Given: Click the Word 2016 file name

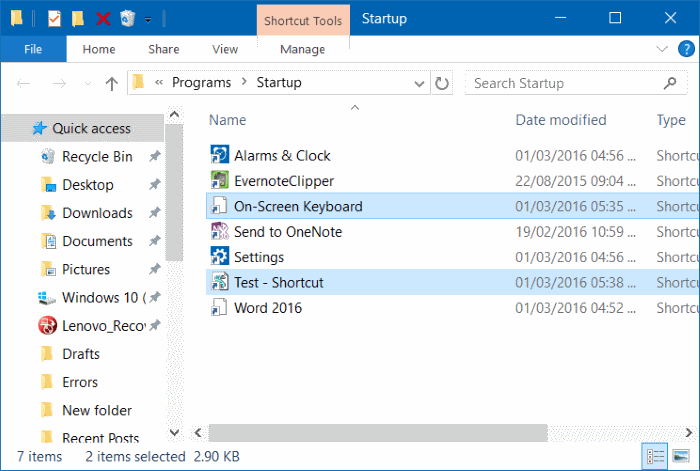Looking at the screenshot, I should coord(268,308).
